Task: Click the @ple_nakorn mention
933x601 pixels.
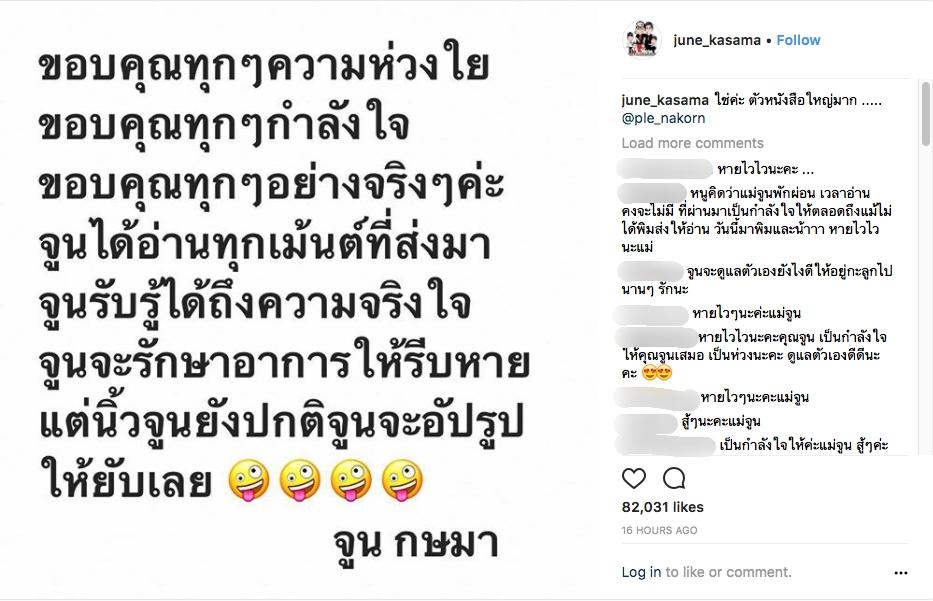Action: pos(663,118)
